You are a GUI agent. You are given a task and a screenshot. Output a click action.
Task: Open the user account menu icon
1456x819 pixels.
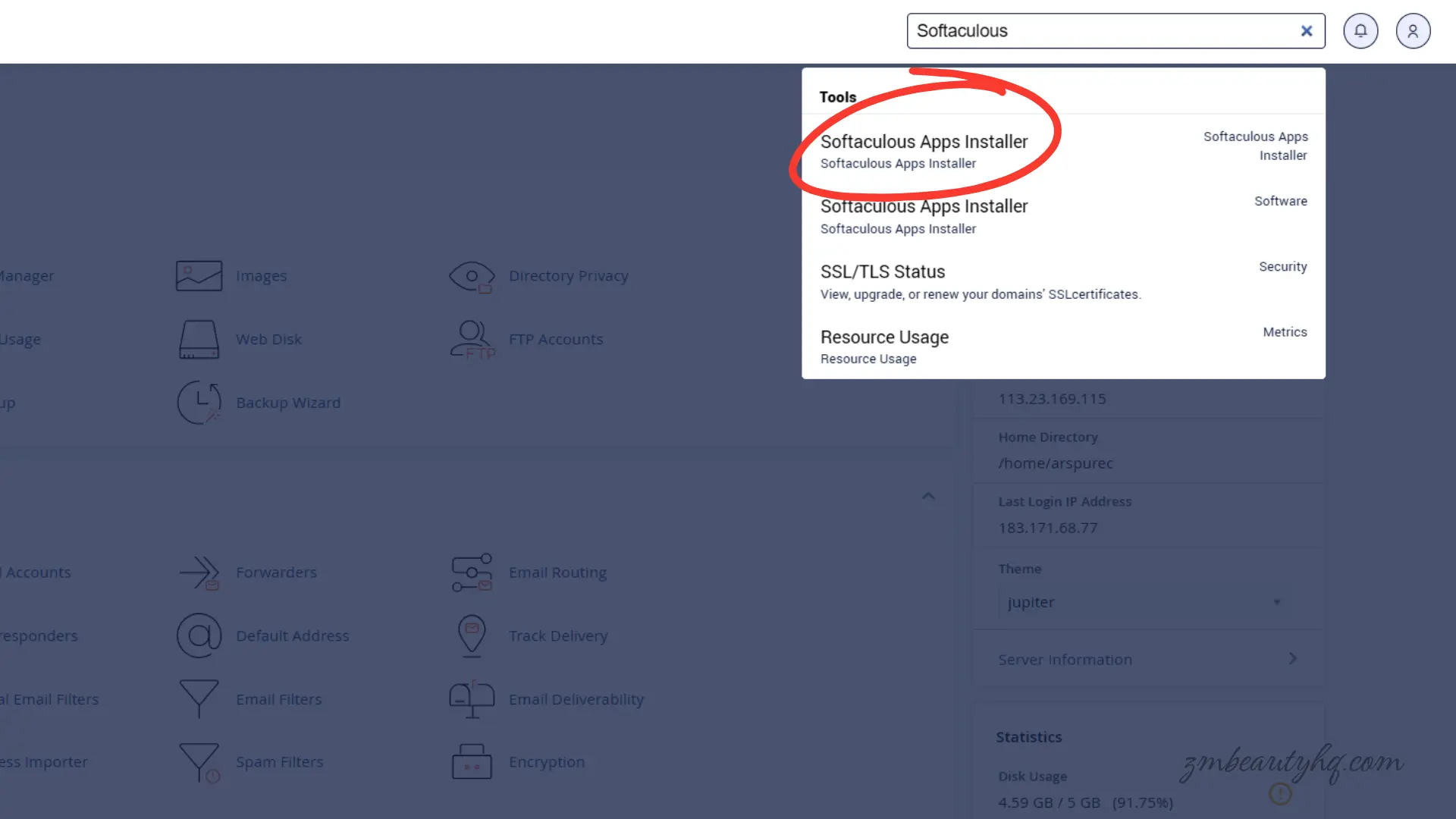pyautogui.click(x=1413, y=31)
